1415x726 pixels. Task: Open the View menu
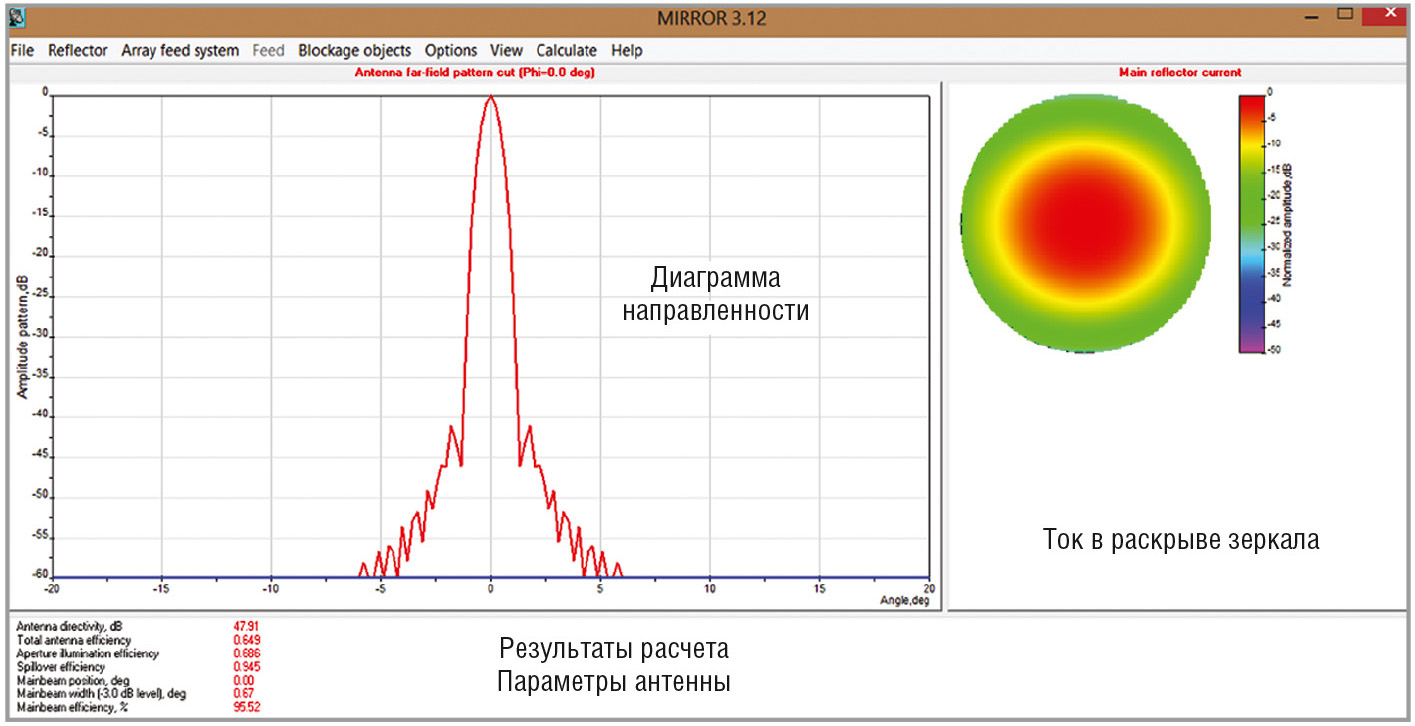506,50
